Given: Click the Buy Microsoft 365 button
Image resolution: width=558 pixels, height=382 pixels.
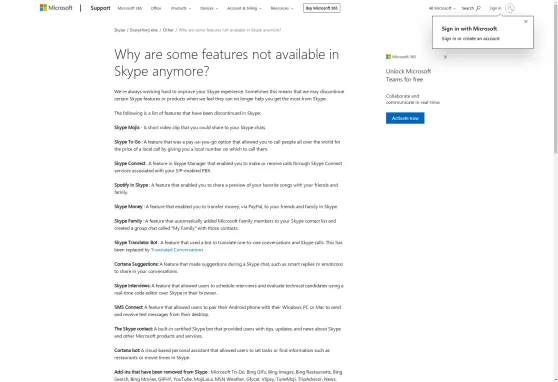Looking at the screenshot, I should [322, 8].
